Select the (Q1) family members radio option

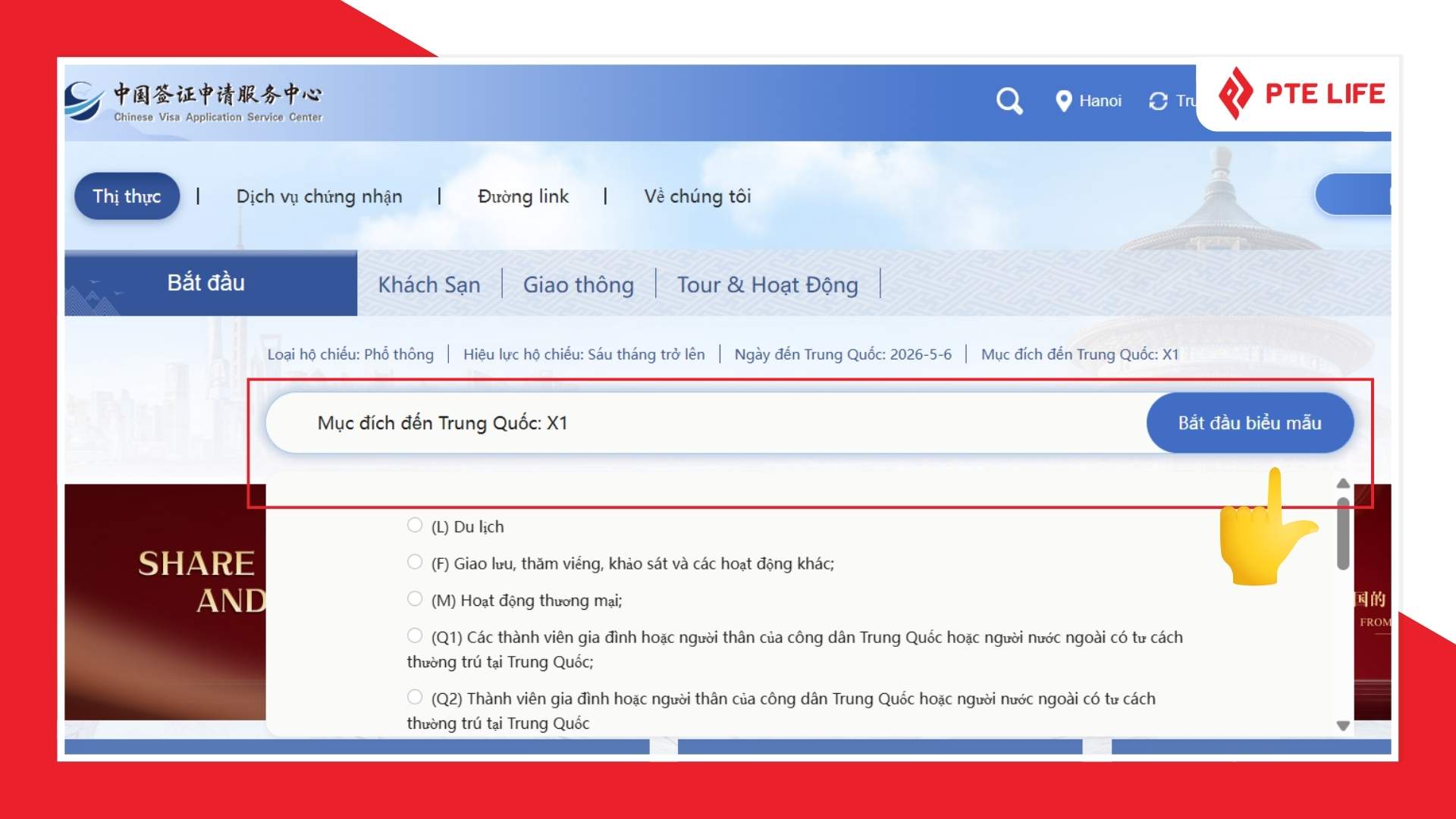415,635
